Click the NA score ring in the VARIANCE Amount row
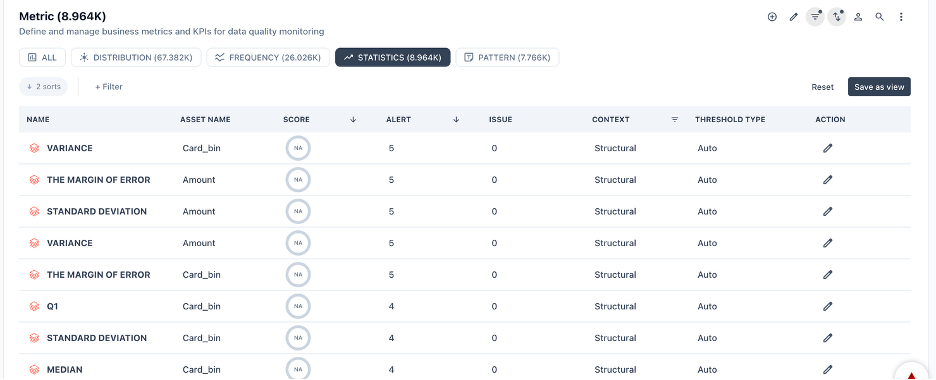The image size is (936, 380). click(x=298, y=243)
